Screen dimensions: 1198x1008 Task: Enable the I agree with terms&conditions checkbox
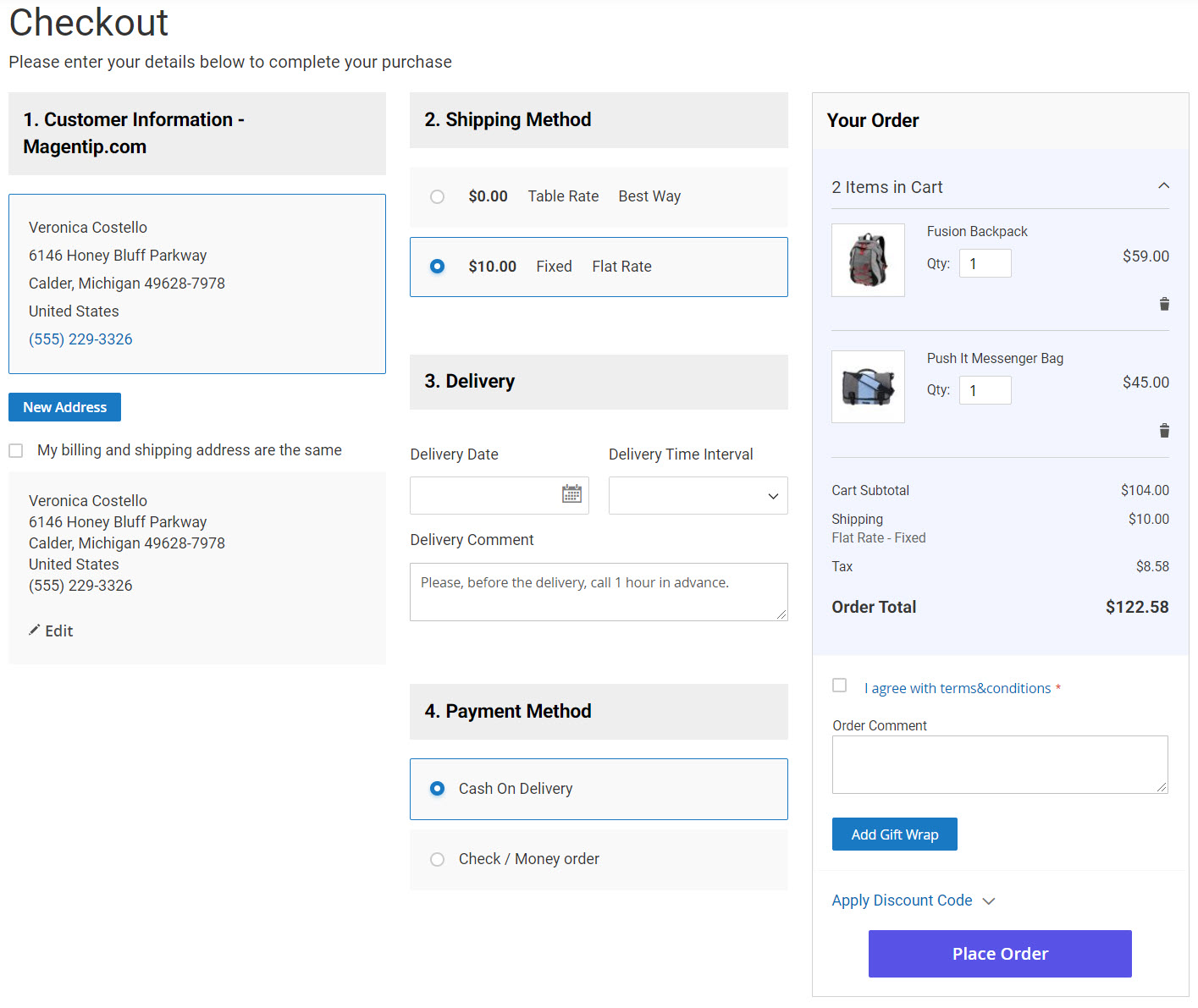[839, 686]
